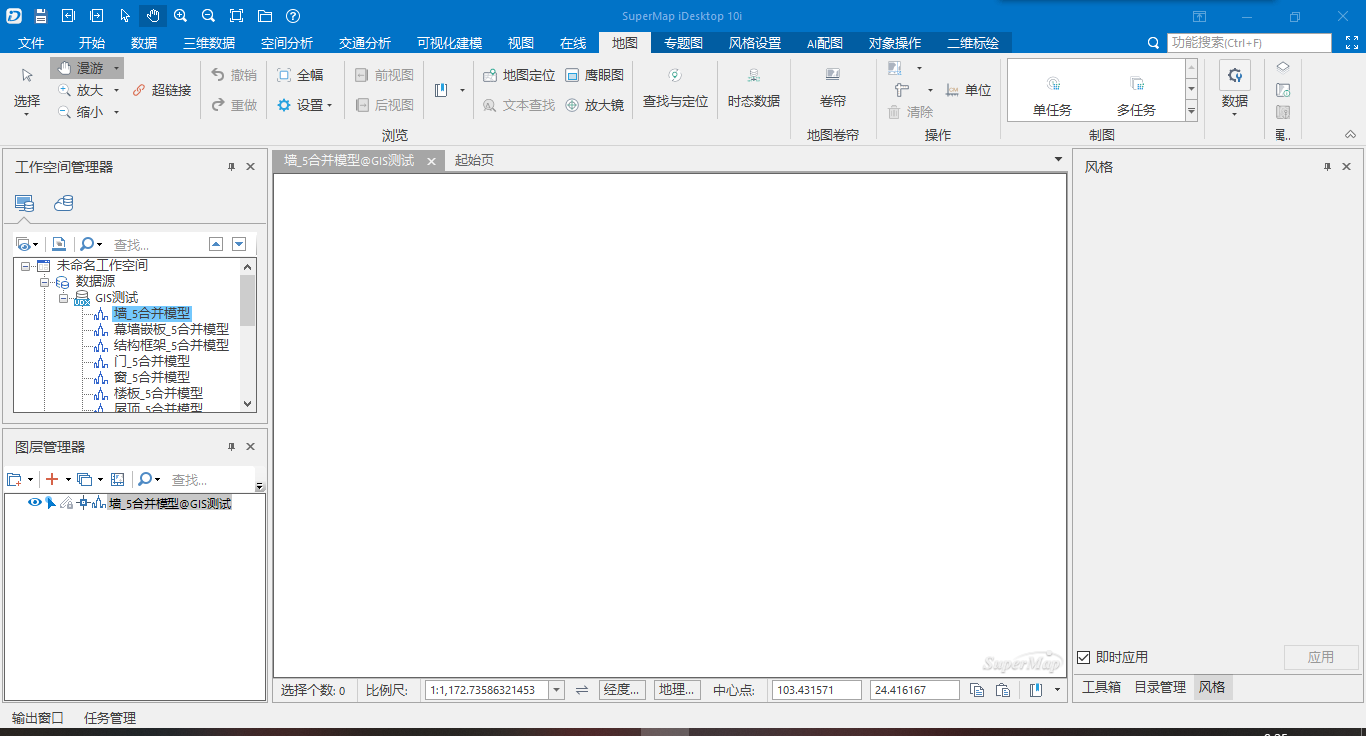
Task: Switch to the 三维数据 ribbon tab
Action: (209, 43)
